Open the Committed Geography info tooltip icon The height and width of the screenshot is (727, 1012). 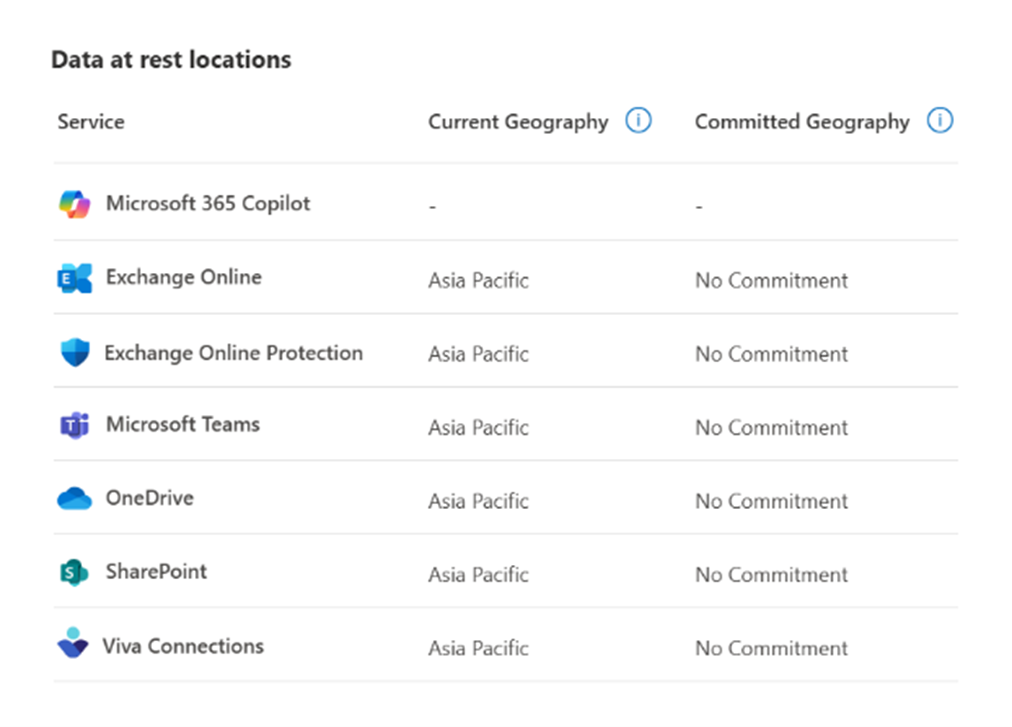(939, 120)
